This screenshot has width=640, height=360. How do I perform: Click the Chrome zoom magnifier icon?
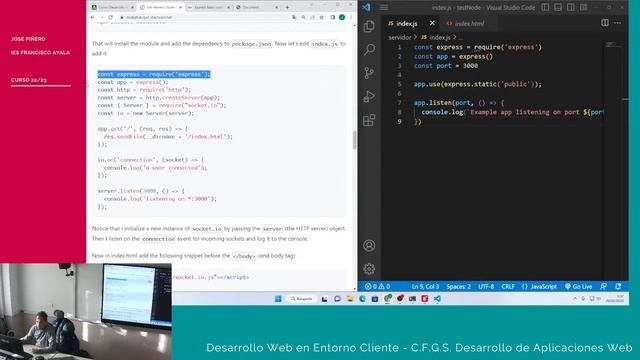(x=304, y=18)
